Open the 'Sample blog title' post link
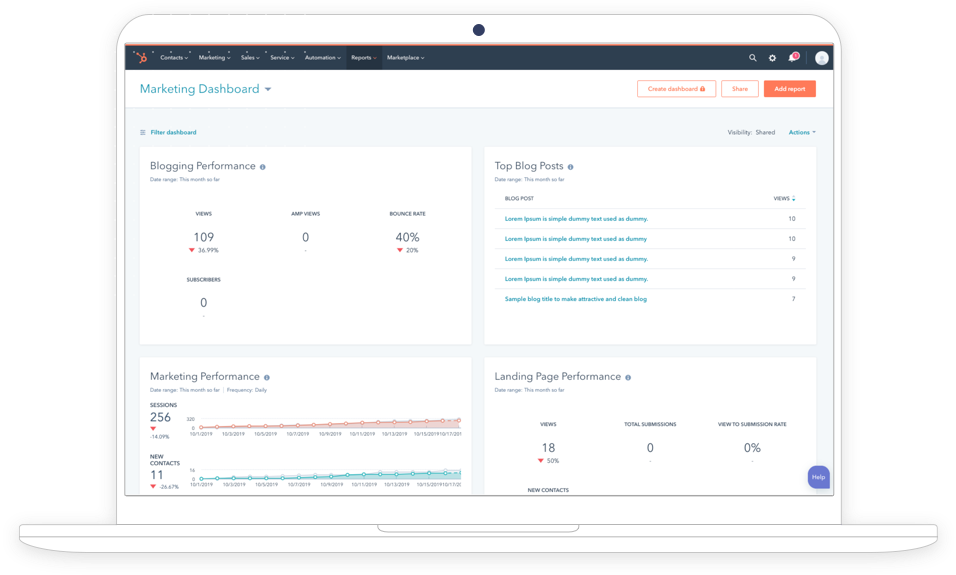 (x=575, y=299)
